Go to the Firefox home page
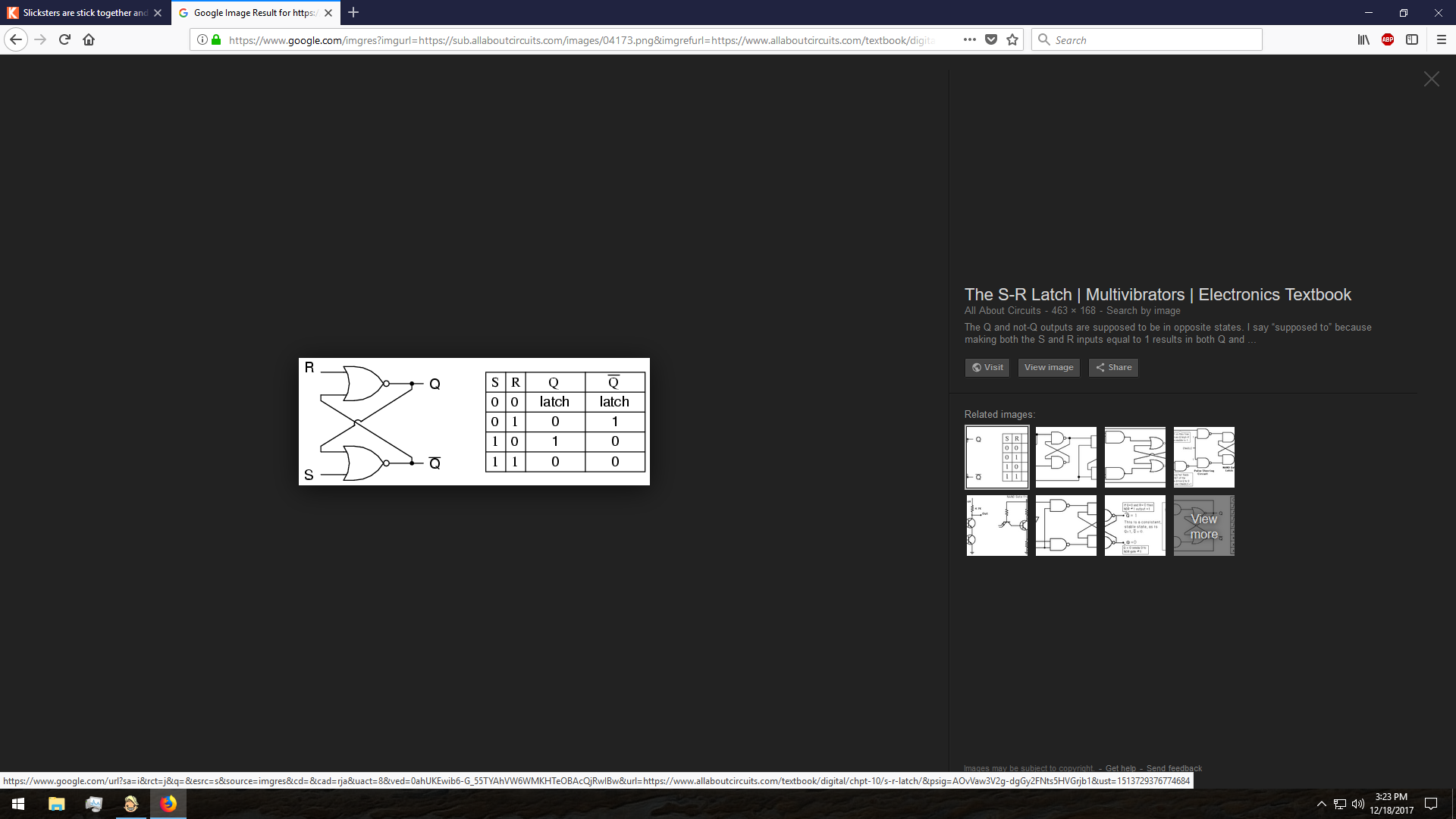1456x819 pixels. [x=89, y=39]
